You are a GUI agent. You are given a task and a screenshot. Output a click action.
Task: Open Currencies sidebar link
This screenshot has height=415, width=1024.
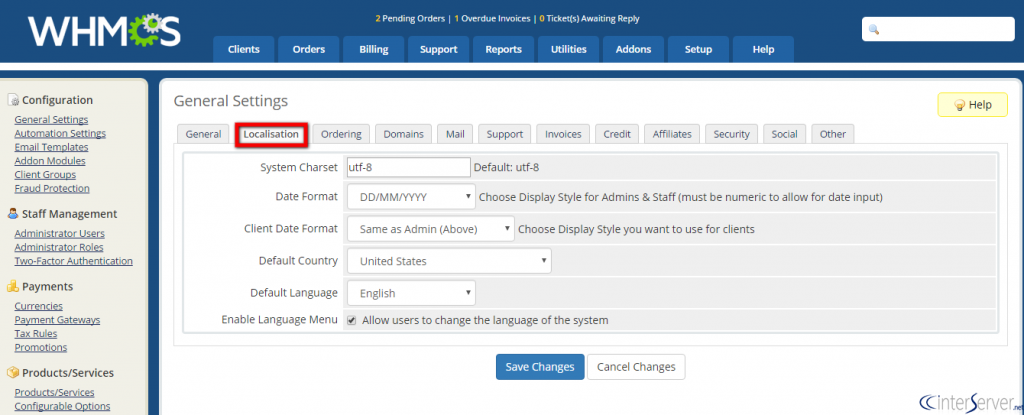coord(39,306)
